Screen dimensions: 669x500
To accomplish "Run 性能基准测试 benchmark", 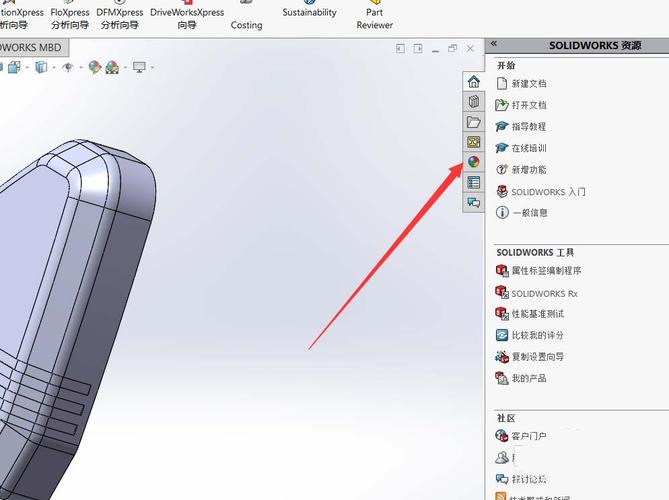I will tap(529, 314).
